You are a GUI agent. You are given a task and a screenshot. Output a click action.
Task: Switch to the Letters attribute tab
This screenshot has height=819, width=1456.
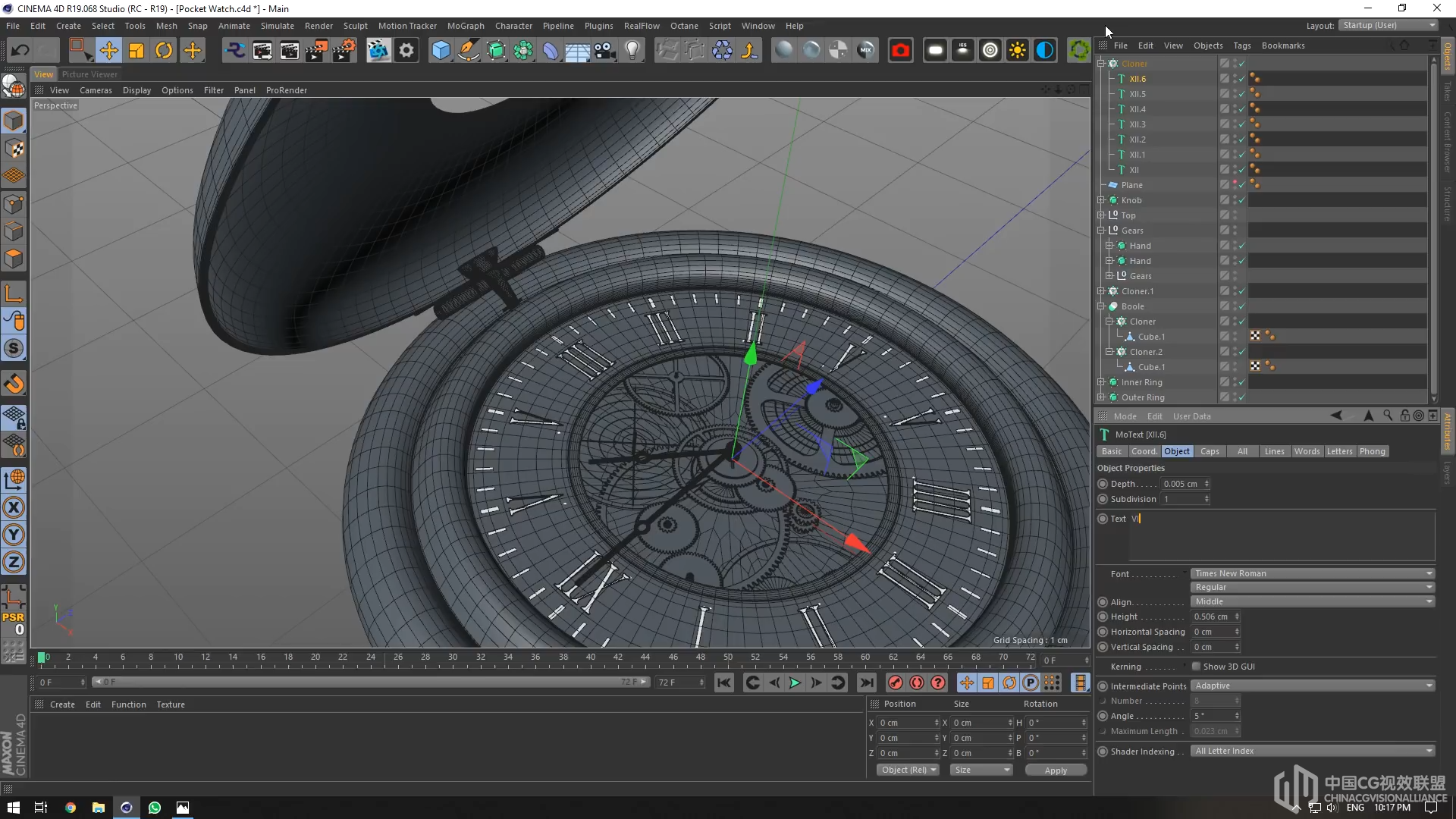[1339, 451]
